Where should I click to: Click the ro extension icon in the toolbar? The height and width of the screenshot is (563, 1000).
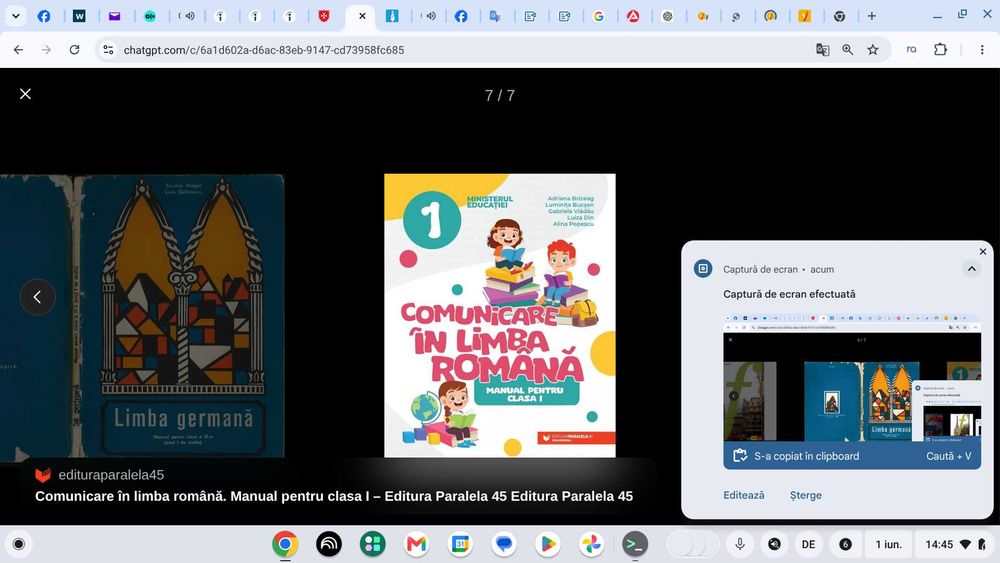point(911,50)
